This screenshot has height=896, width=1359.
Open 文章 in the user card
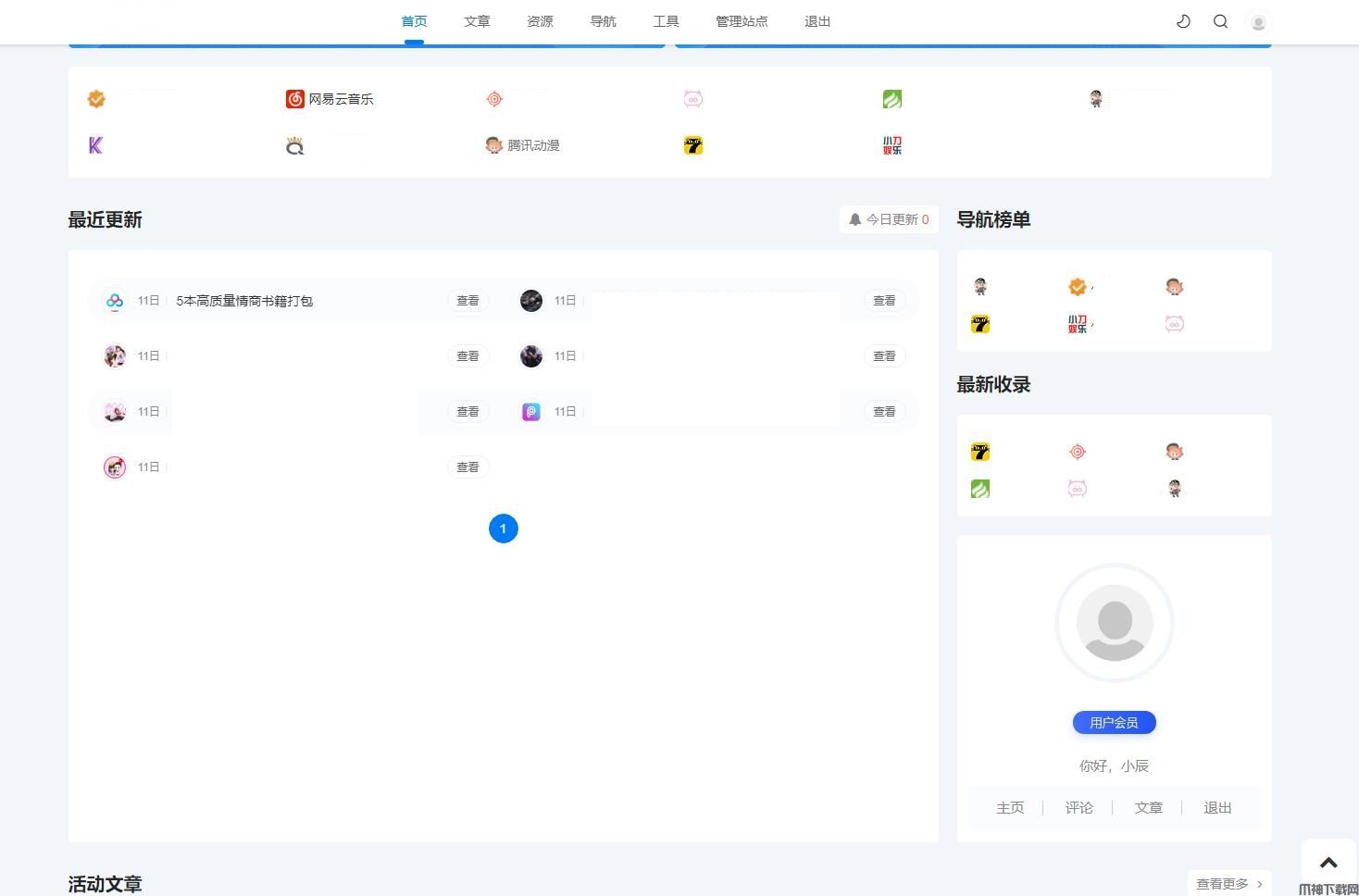click(1148, 808)
